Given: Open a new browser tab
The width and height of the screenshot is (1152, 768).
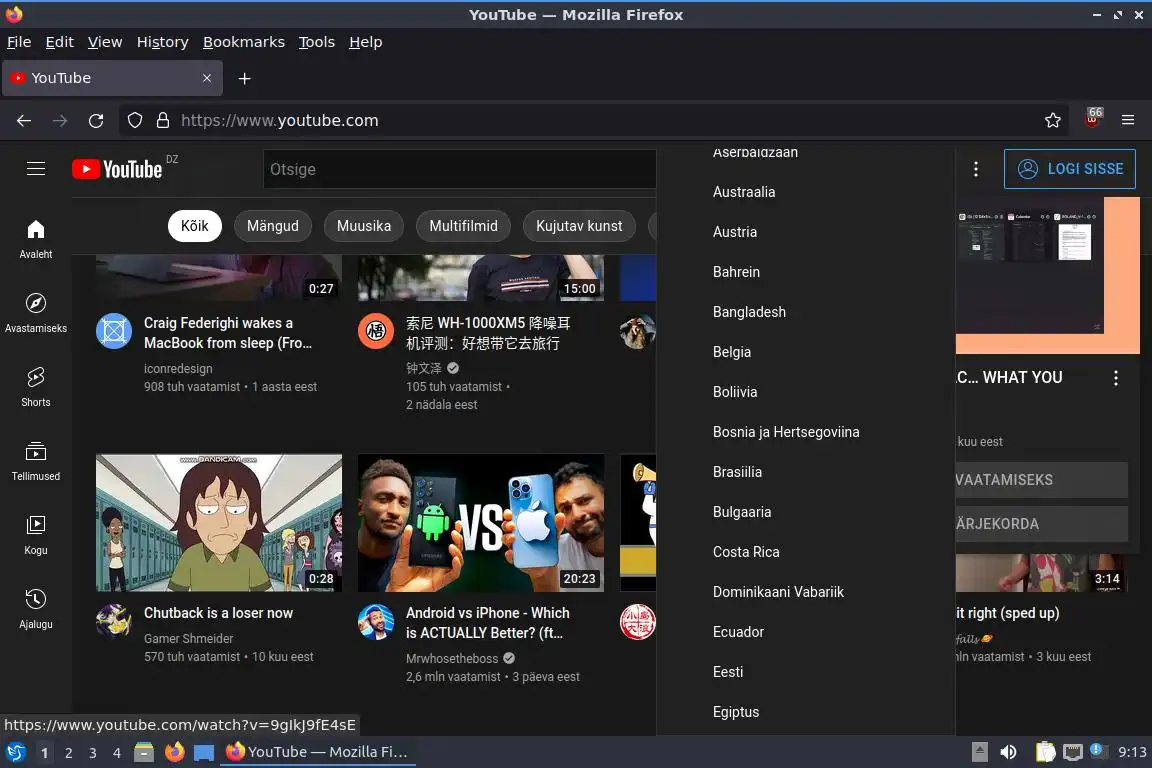Looking at the screenshot, I should [245, 79].
